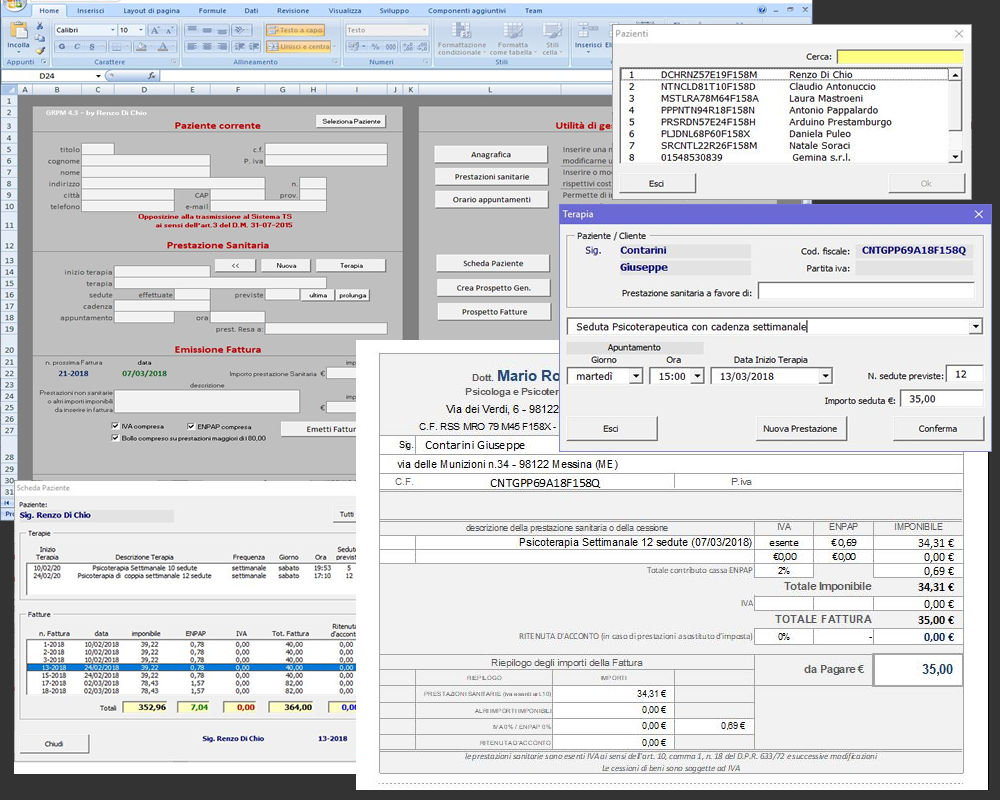Click the yellow Cerca search field
Image resolution: width=1000 pixels, height=800 pixels.
coord(899,57)
